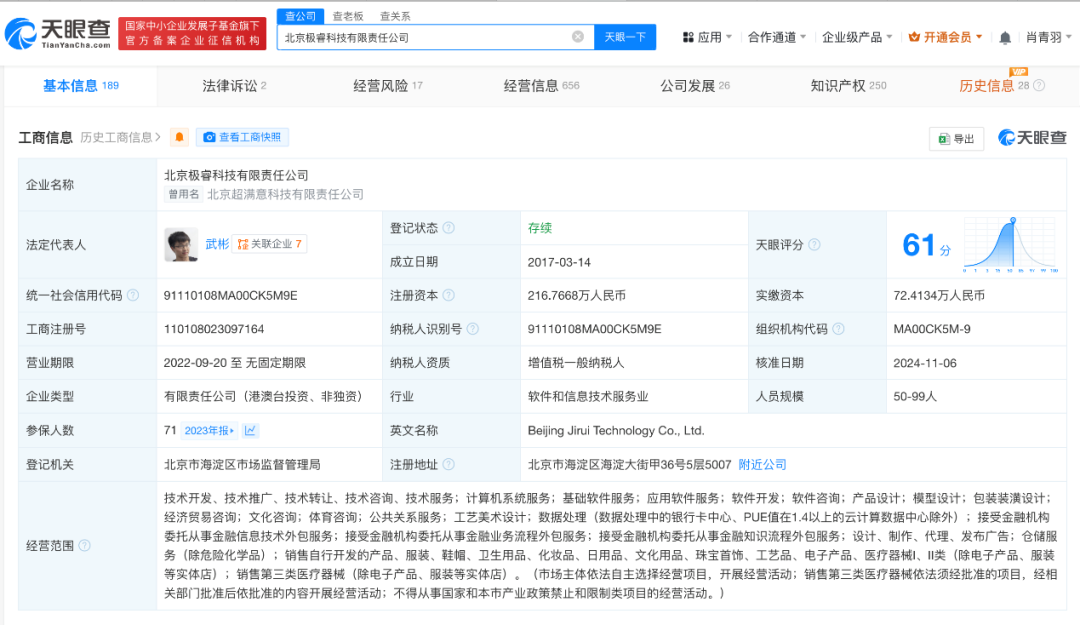This screenshot has width=1080, height=625.
Task: Click the help icon next to 统一社会信用代码
Action: (133, 295)
